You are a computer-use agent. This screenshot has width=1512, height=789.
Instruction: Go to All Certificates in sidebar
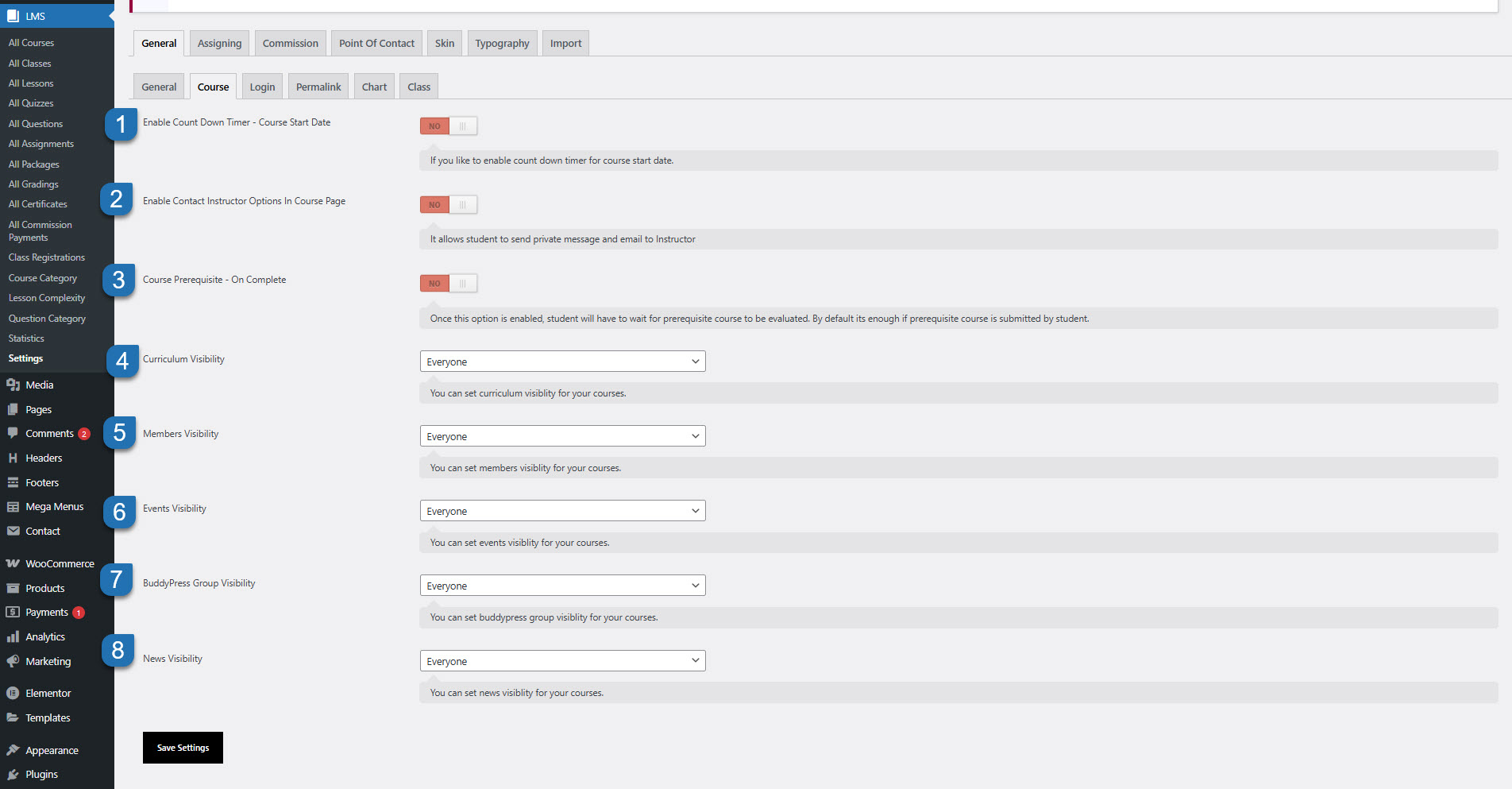[38, 204]
